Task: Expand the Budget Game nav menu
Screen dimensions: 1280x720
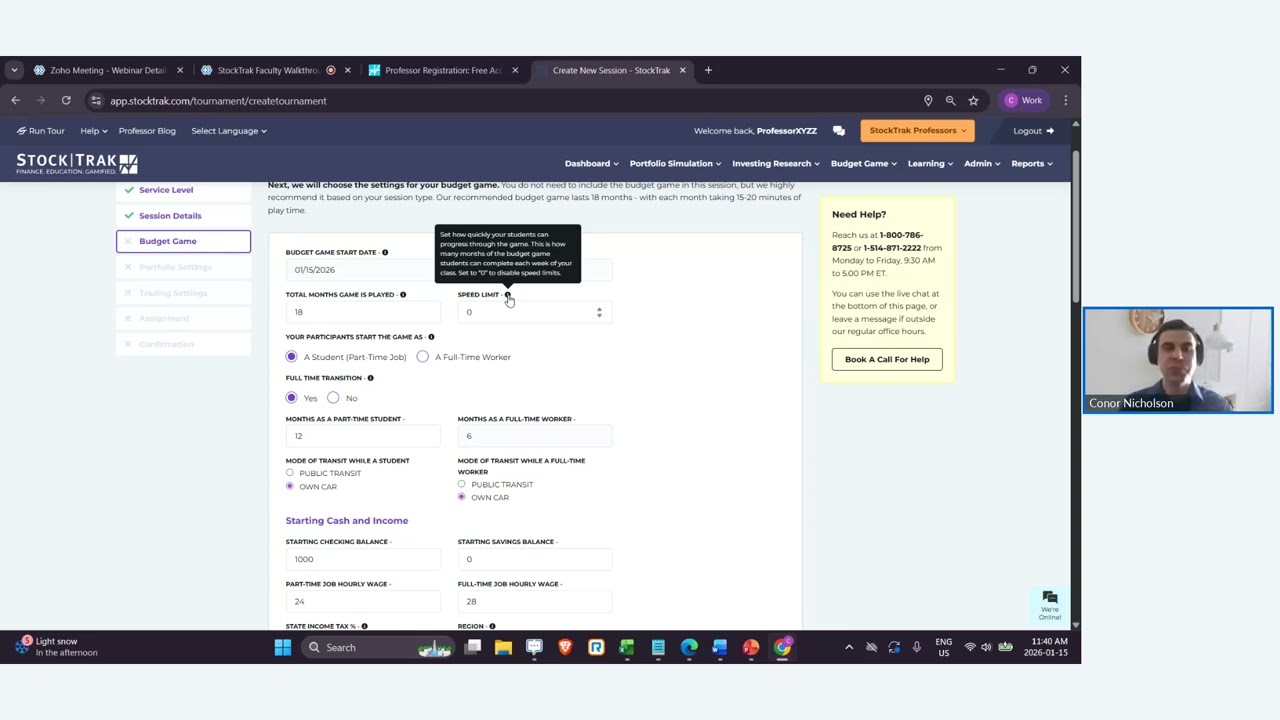Action: pos(864,164)
